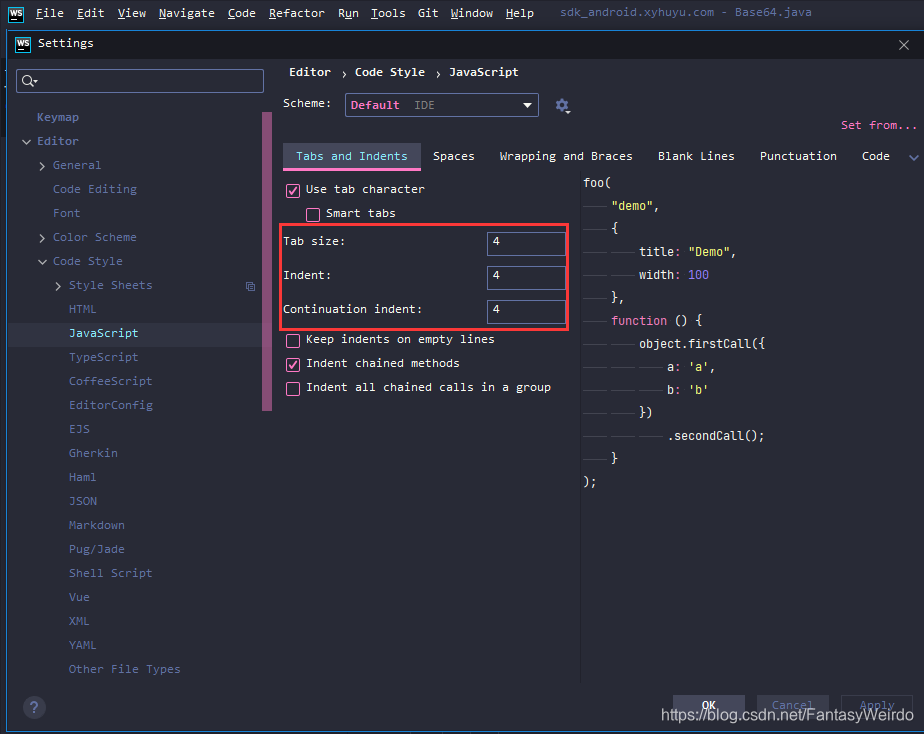Image resolution: width=924 pixels, height=734 pixels.
Task: Expand the Style Sheets node
Action: click(x=58, y=286)
